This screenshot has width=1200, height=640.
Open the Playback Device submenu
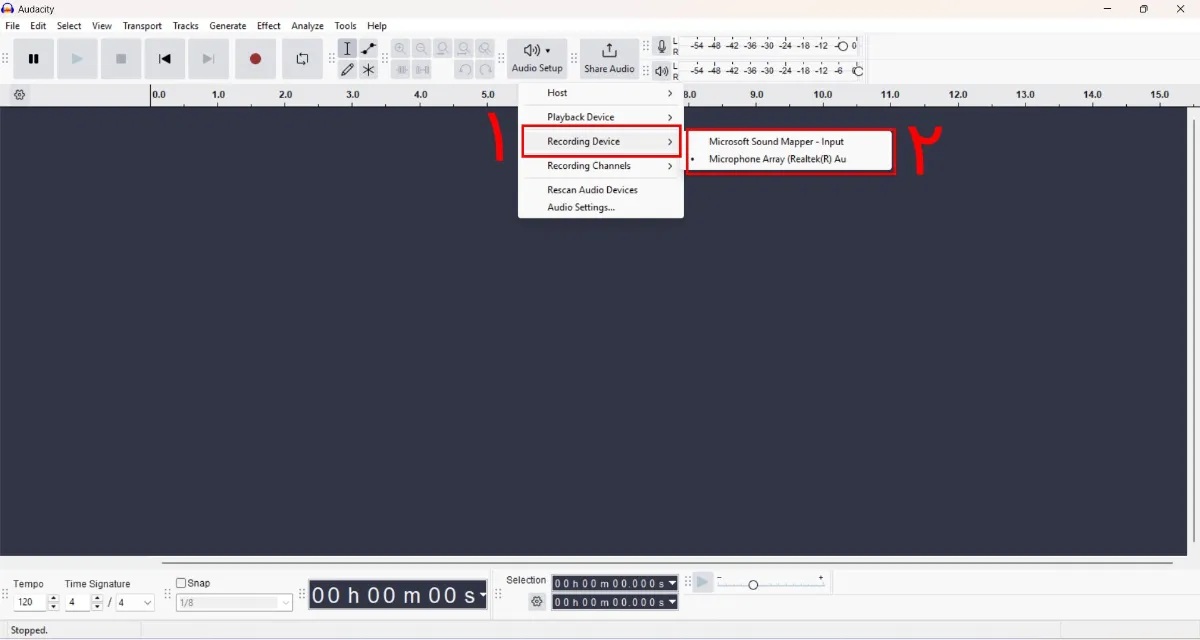580,117
